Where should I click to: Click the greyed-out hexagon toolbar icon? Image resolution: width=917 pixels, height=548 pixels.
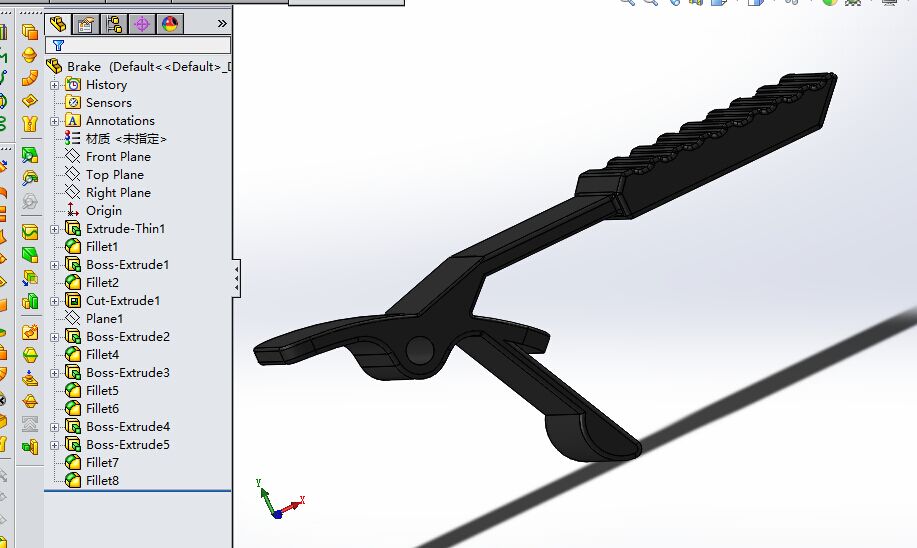[30, 201]
